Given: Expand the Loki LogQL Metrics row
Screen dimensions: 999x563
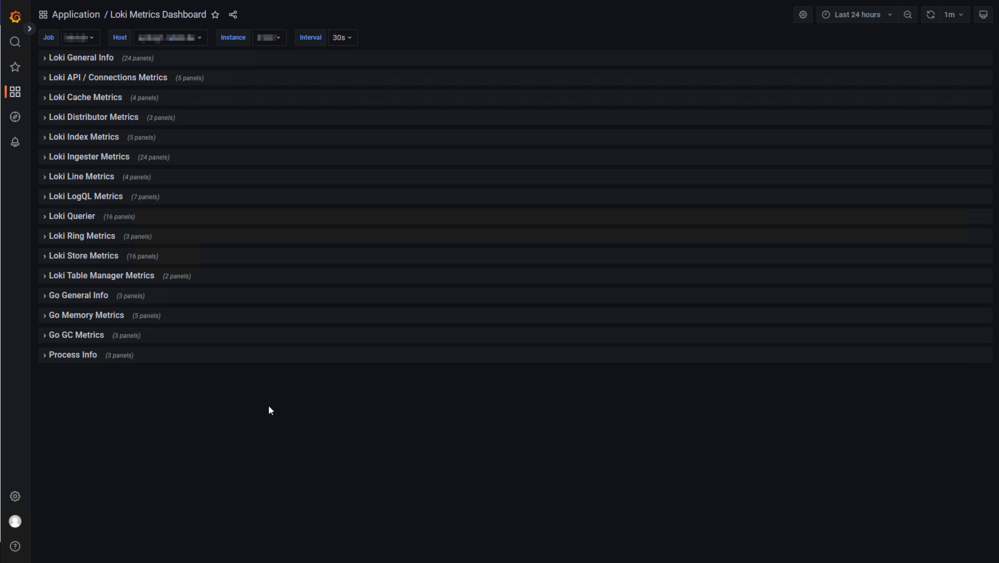Looking at the screenshot, I should [x=515, y=196].
